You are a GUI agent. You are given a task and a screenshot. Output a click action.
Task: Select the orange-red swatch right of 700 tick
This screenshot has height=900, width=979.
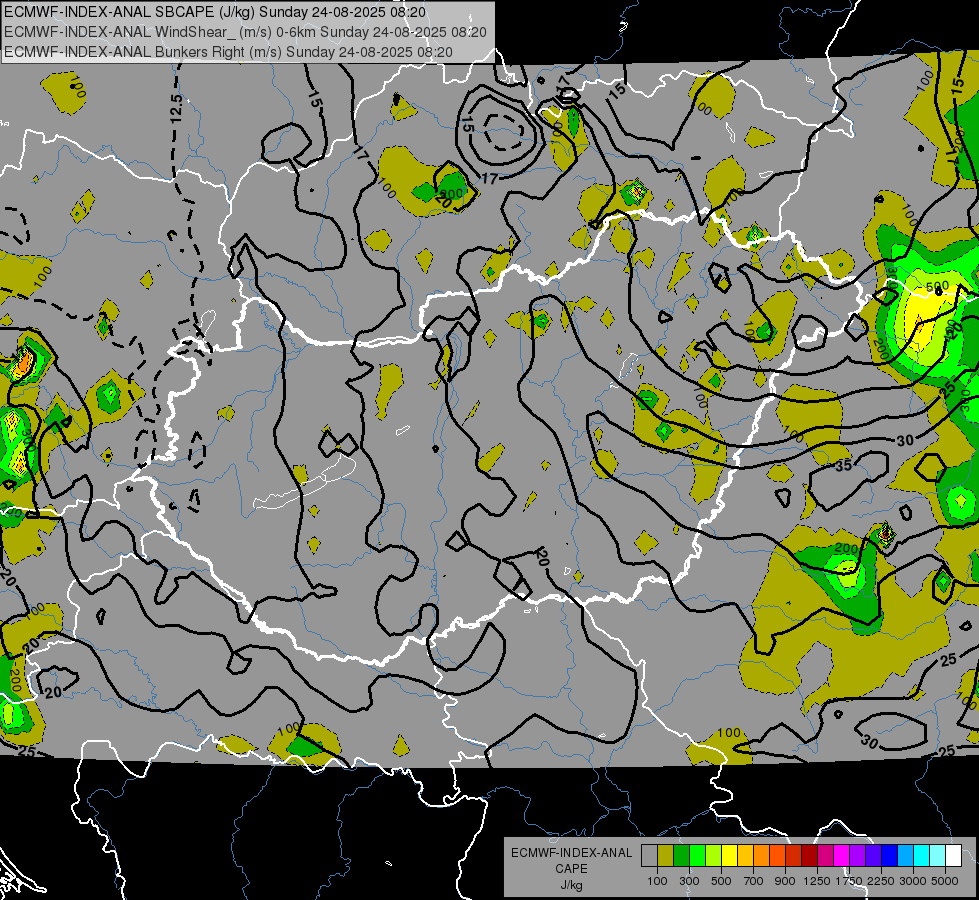tap(777, 855)
